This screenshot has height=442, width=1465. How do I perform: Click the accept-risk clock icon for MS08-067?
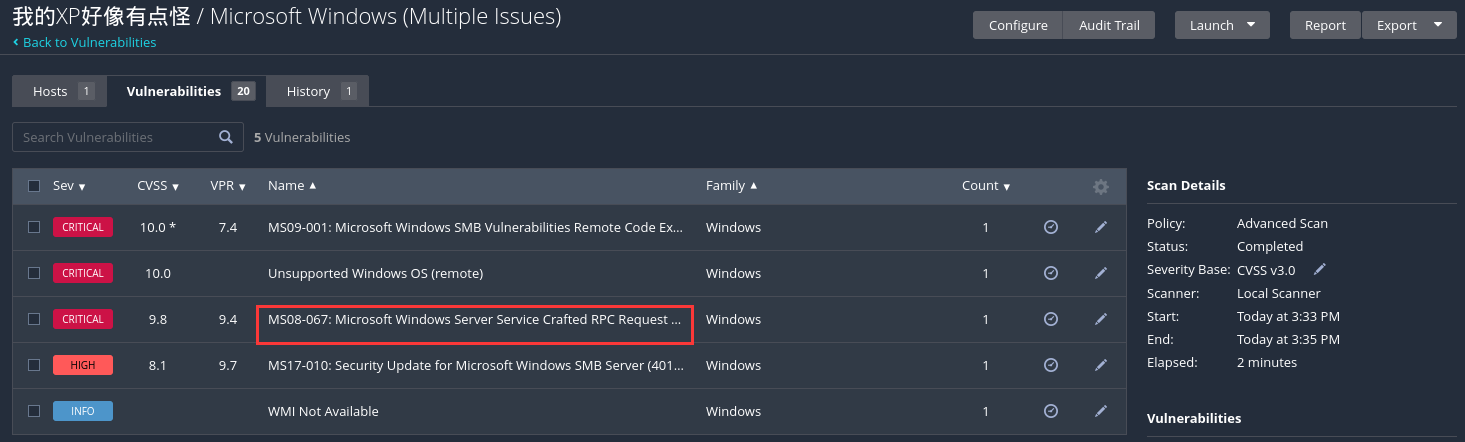click(x=1051, y=319)
